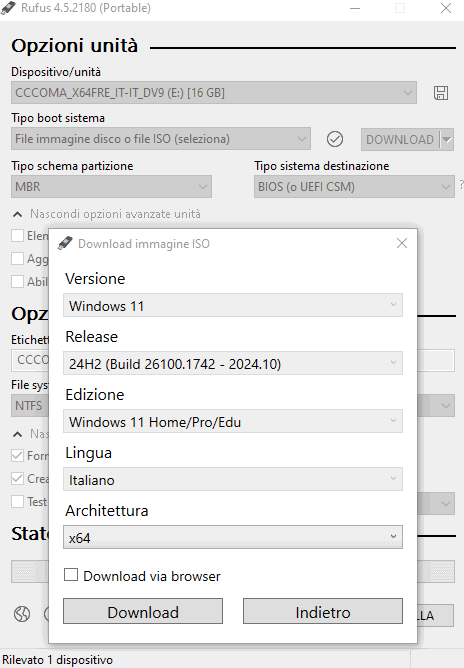The width and height of the screenshot is (464, 668).
Task: Open the Lingua dropdown set to Italiano
Action: click(233, 479)
